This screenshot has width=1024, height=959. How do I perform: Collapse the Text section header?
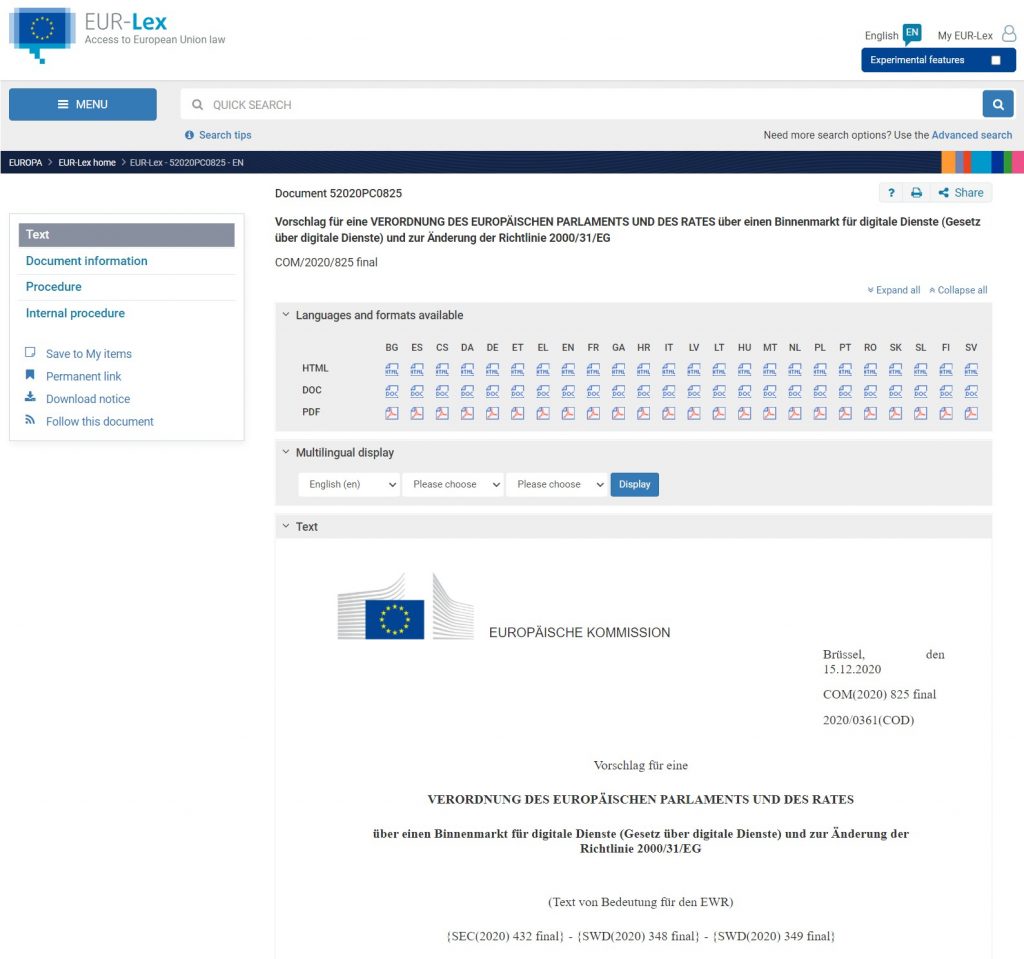click(x=286, y=526)
